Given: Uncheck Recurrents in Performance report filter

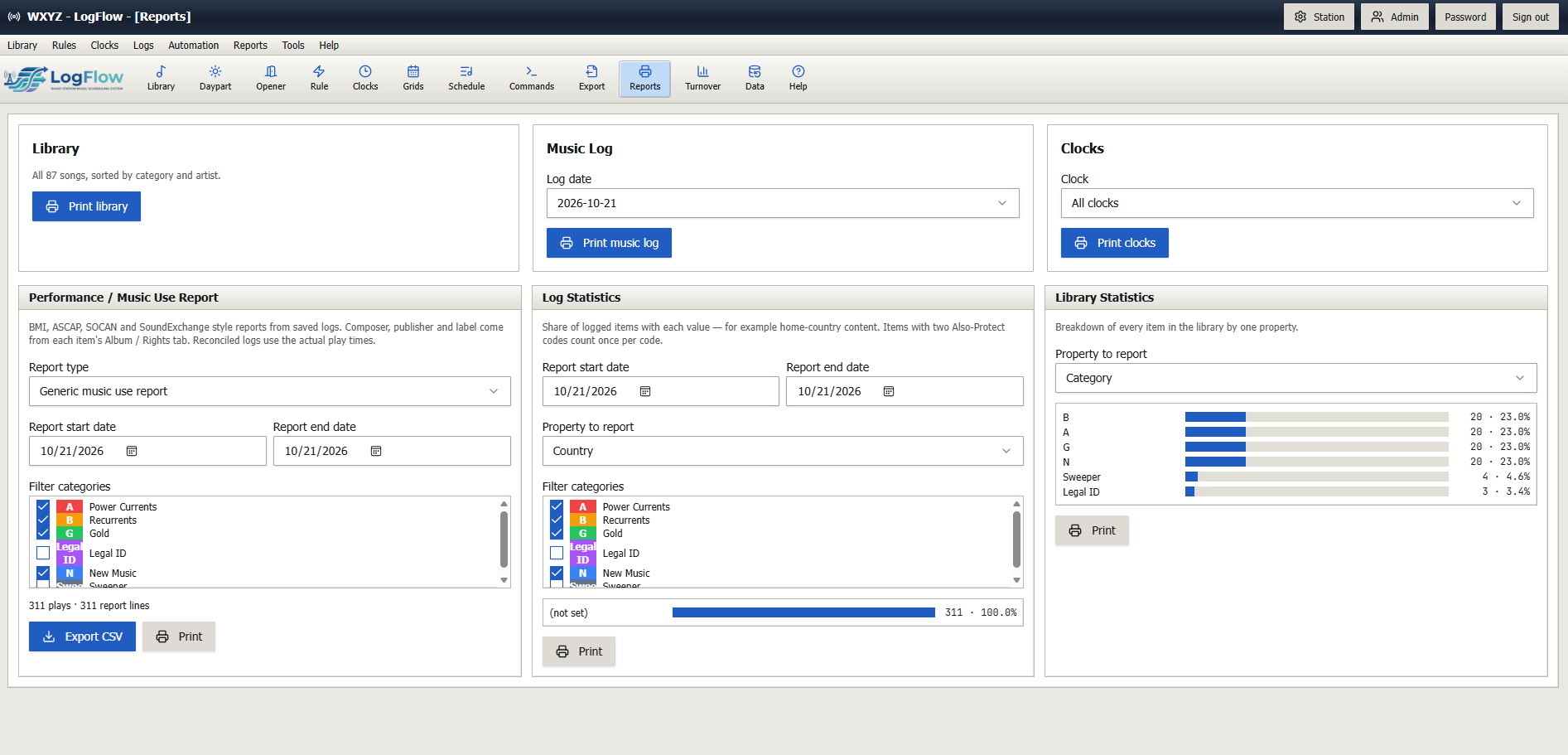Looking at the screenshot, I should click(43, 520).
